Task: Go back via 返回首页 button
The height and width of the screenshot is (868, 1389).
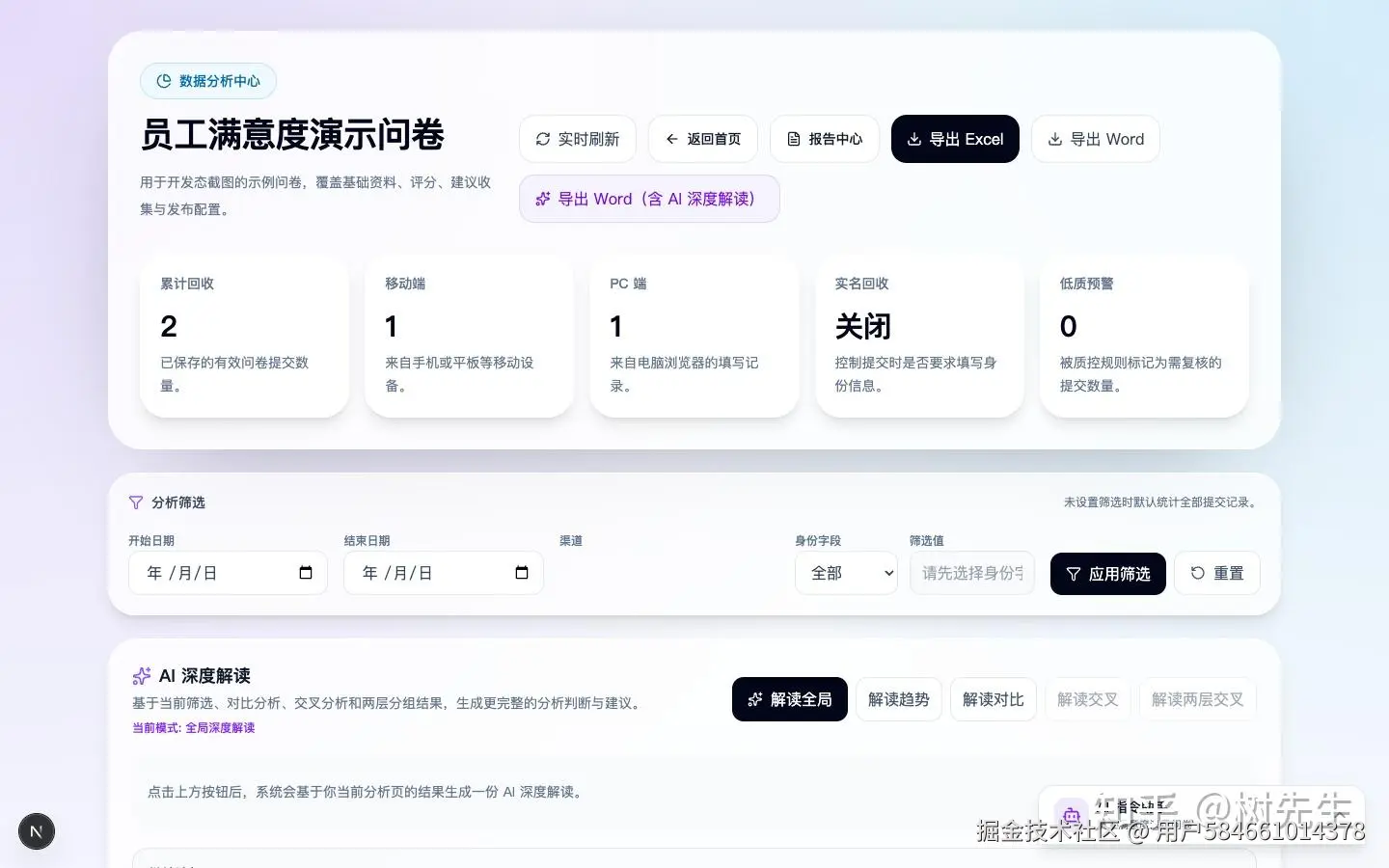Action: (703, 139)
